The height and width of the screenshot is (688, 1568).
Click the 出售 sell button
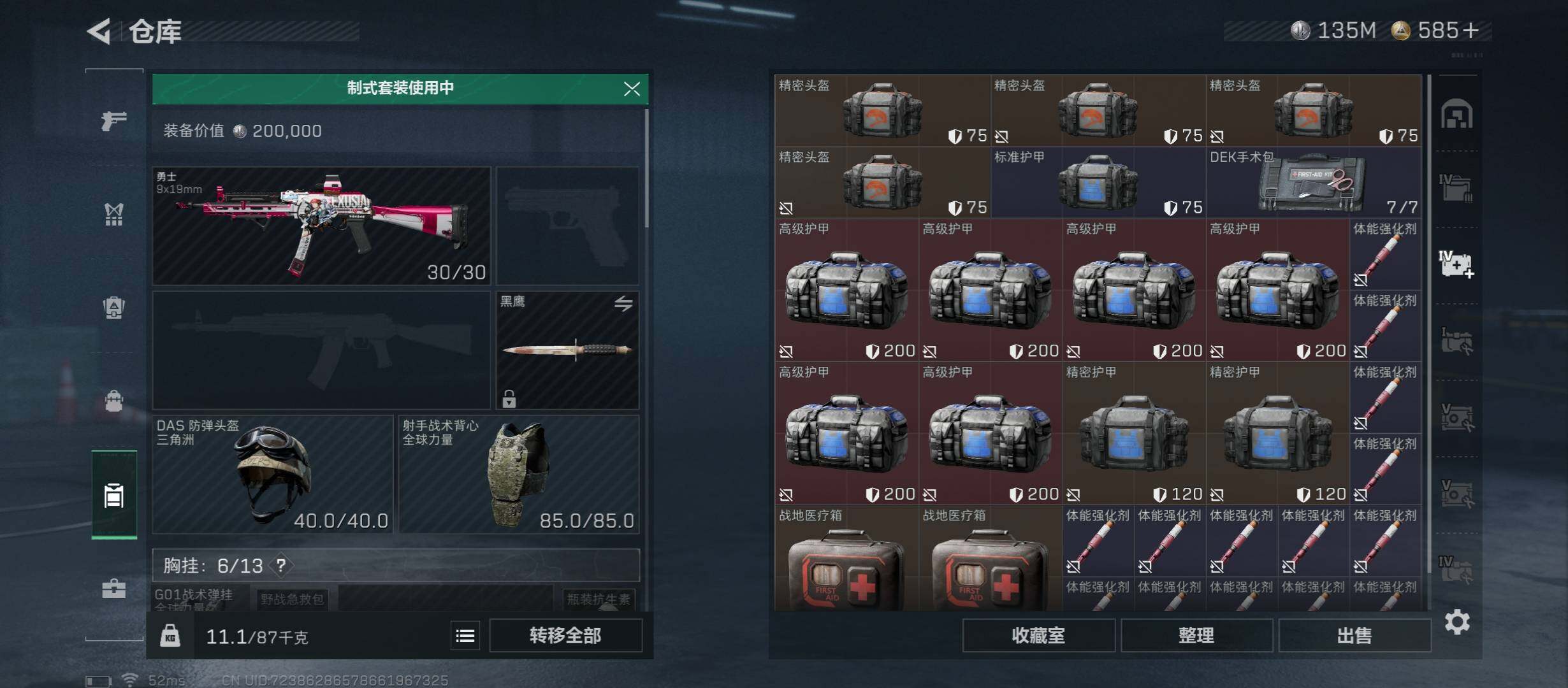1354,635
